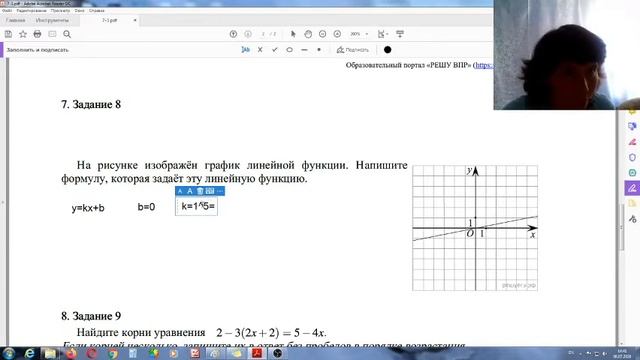Image resolution: width=640 pixels, height=360 pixels.
Task: Select the 'y=kx+b' annotation text
Action: [x=88, y=208]
